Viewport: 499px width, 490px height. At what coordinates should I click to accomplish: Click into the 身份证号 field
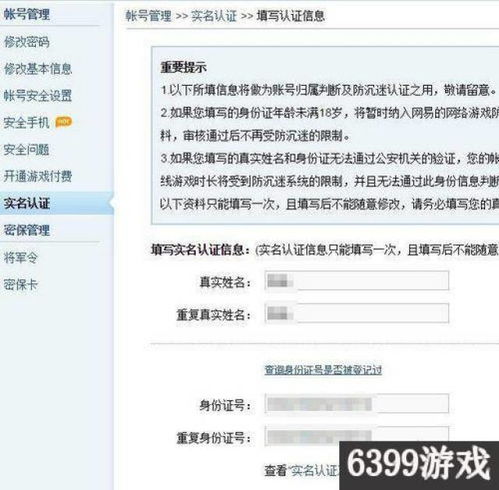(x=357, y=403)
